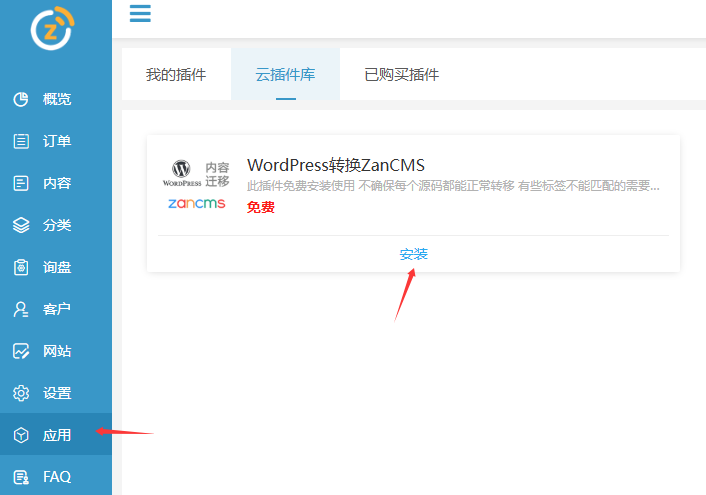Click the red 免费 price label
The image size is (706, 495).
(x=261, y=207)
